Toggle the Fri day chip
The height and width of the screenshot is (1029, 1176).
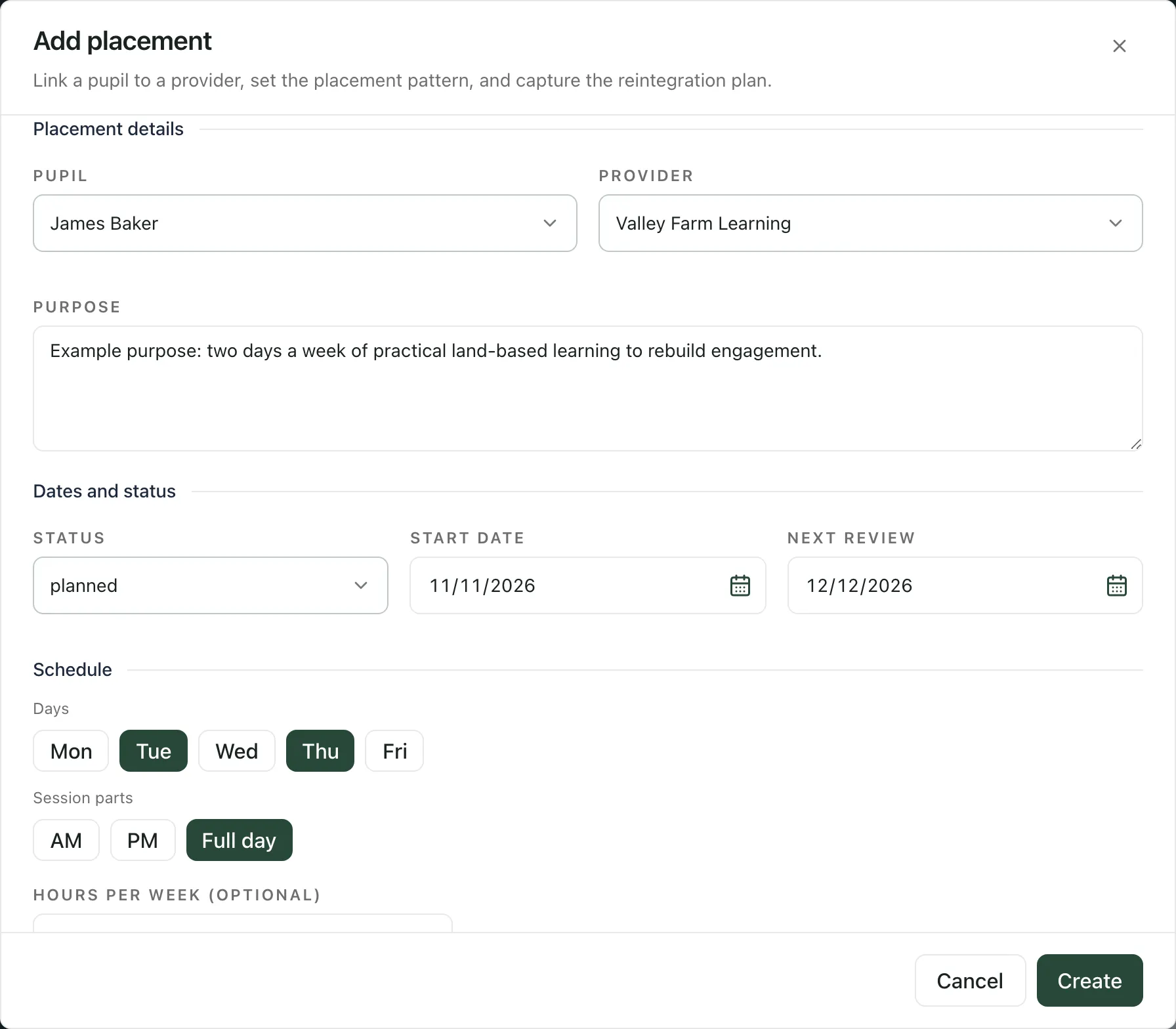(394, 751)
